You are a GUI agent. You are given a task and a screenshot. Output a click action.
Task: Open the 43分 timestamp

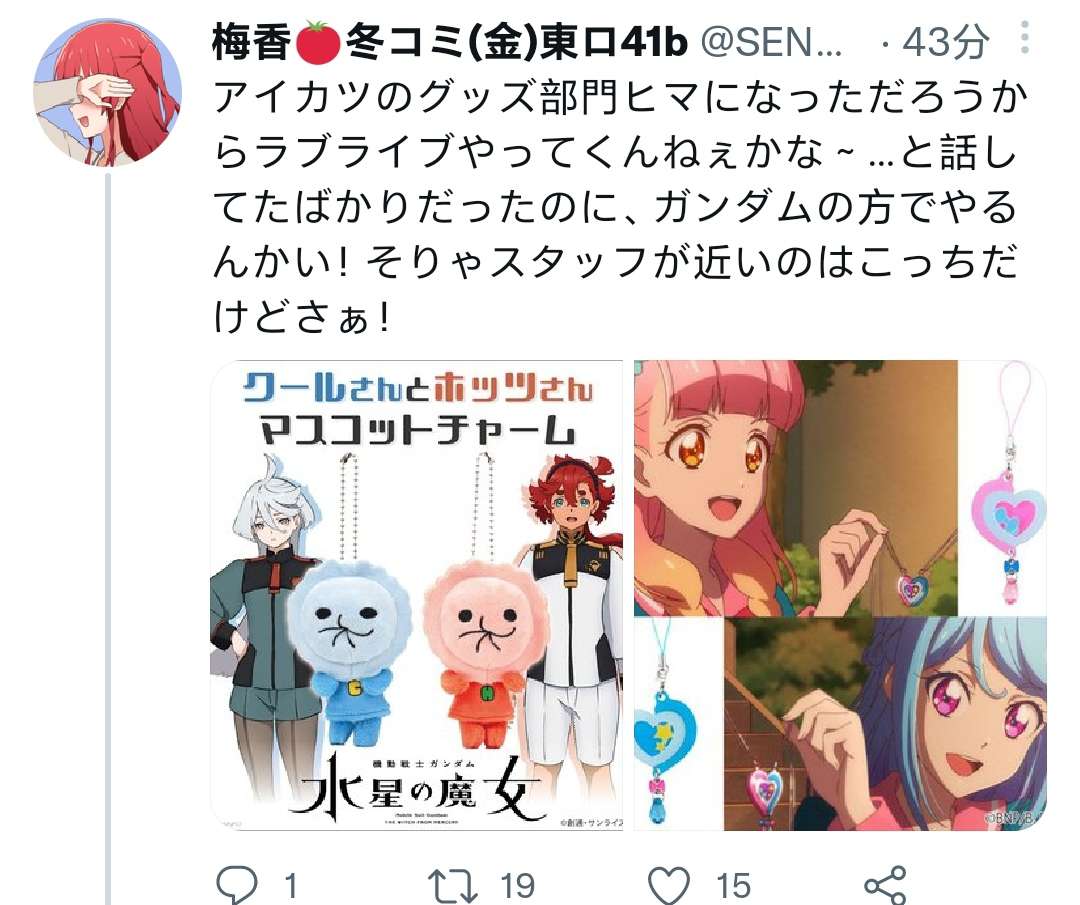pyautogui.click(x=946, y=42)
